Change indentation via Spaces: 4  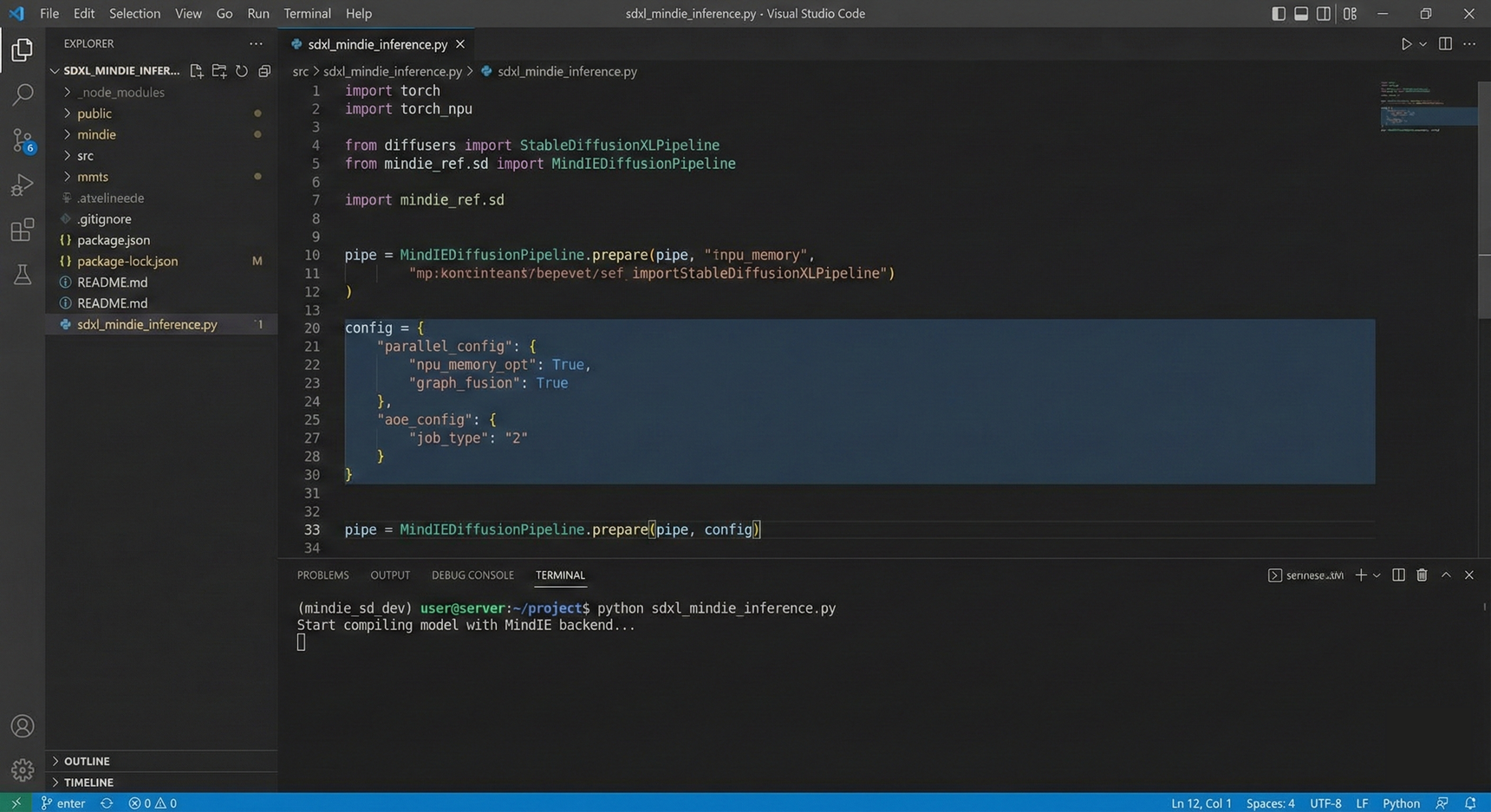point(1270,803)
